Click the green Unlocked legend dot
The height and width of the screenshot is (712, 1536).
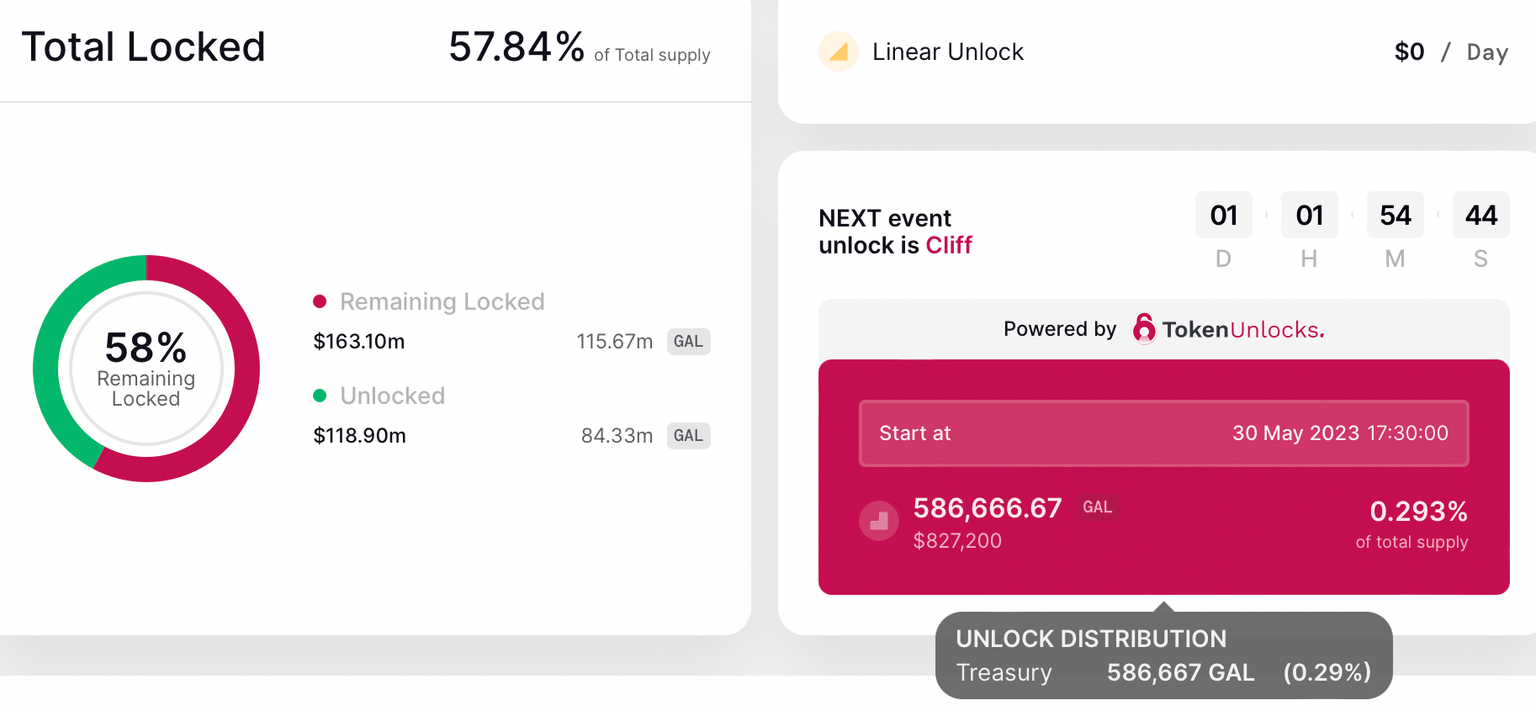(x=322, y=396)
